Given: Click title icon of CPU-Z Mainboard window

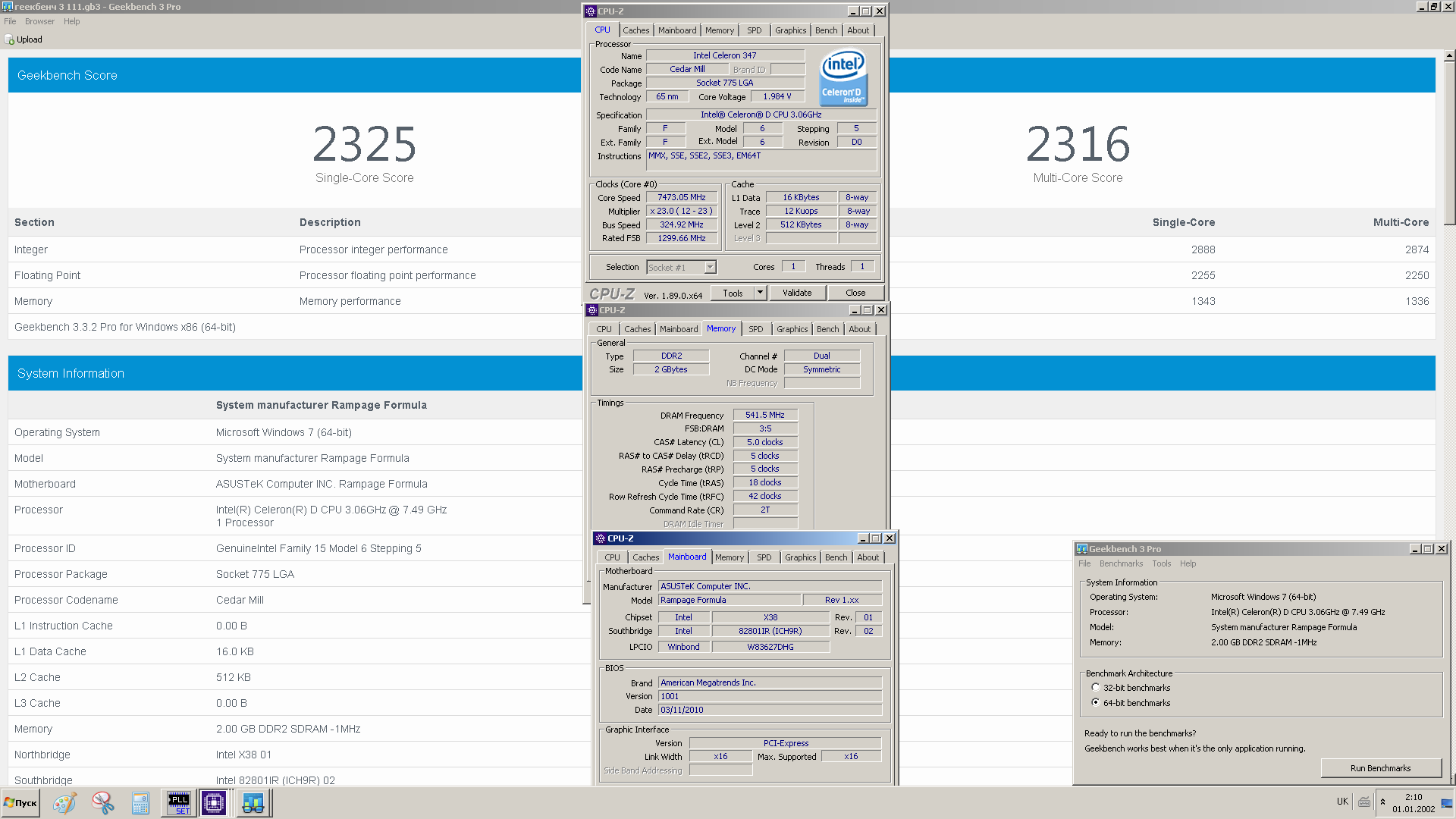Looking at the screenshot, I should pos(600,538).
